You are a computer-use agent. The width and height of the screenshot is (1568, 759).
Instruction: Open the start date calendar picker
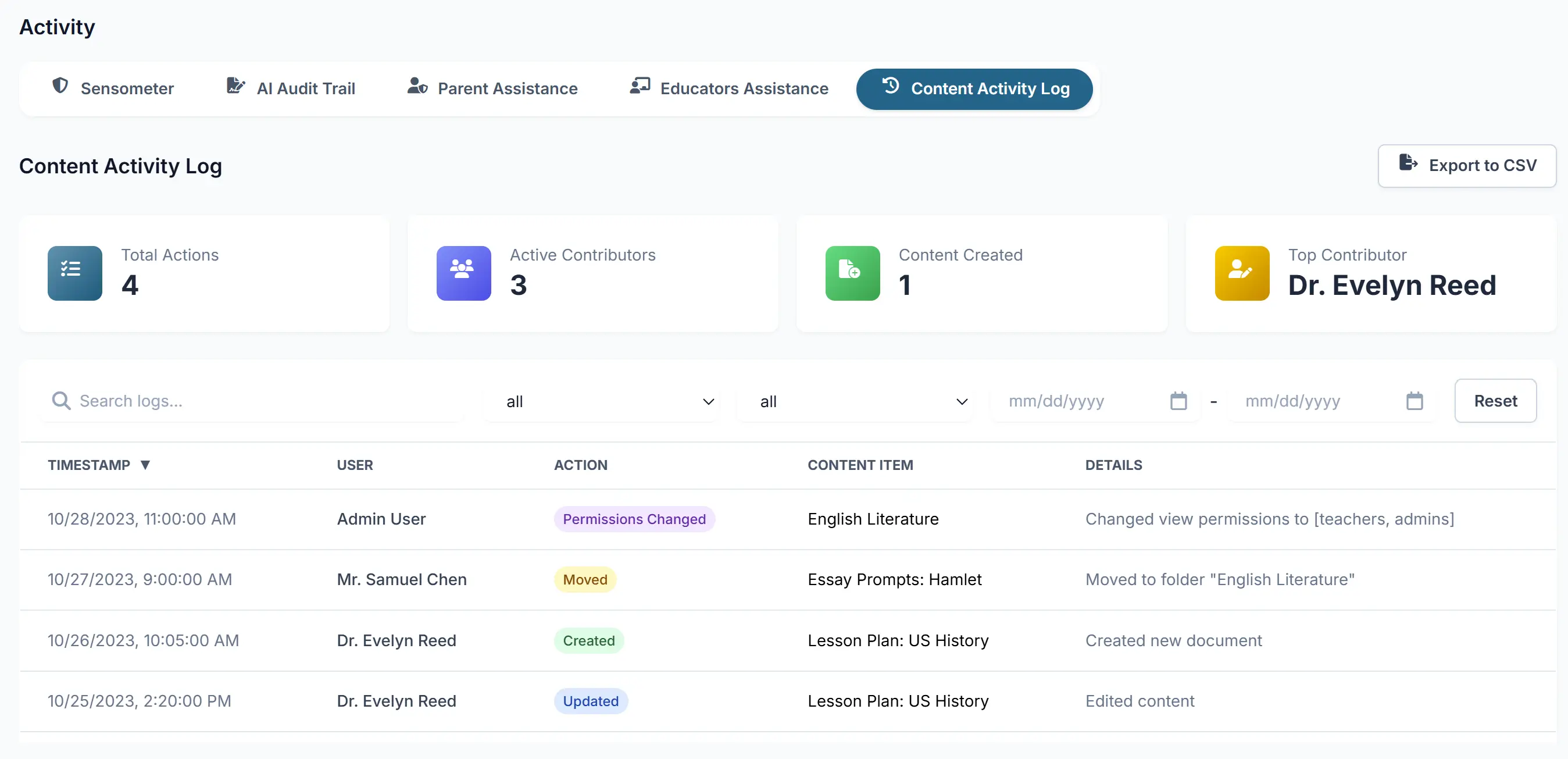1179,401
